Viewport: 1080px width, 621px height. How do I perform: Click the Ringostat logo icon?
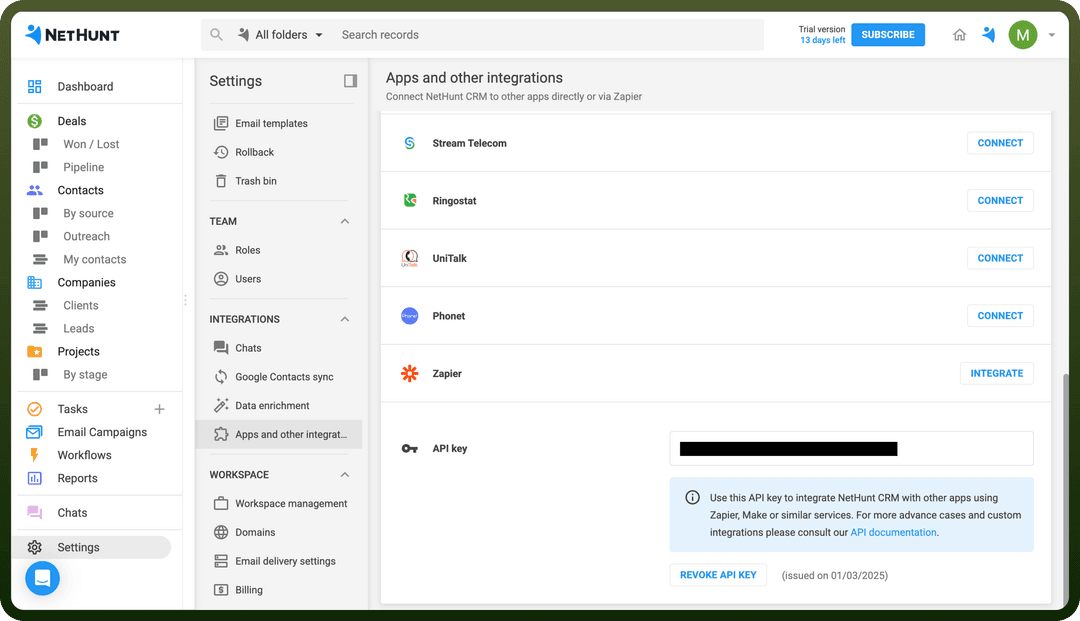(410, 200)
